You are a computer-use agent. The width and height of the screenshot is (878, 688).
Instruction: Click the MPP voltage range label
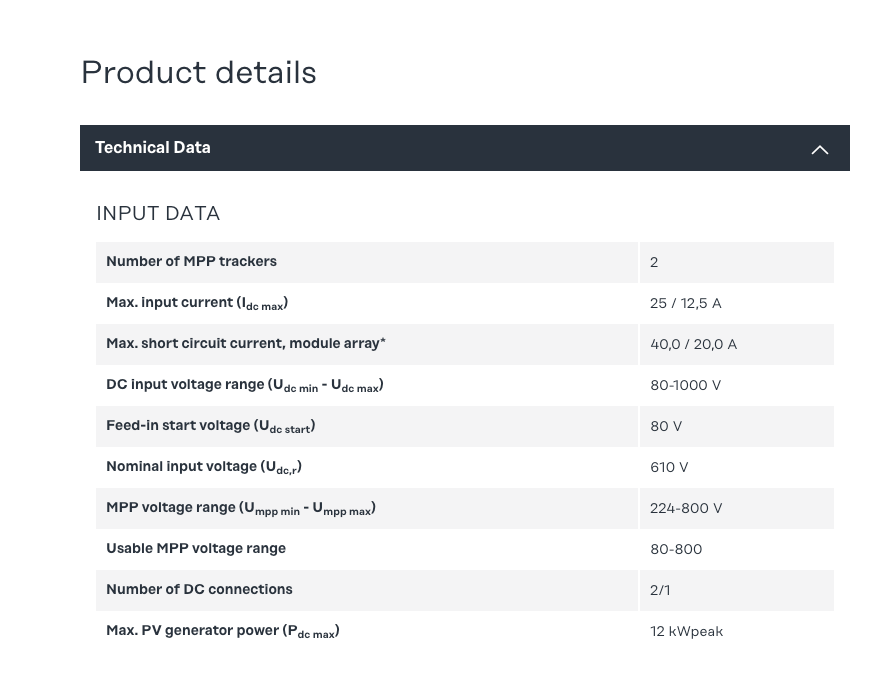pyautogui.click(x=240, y=508)
